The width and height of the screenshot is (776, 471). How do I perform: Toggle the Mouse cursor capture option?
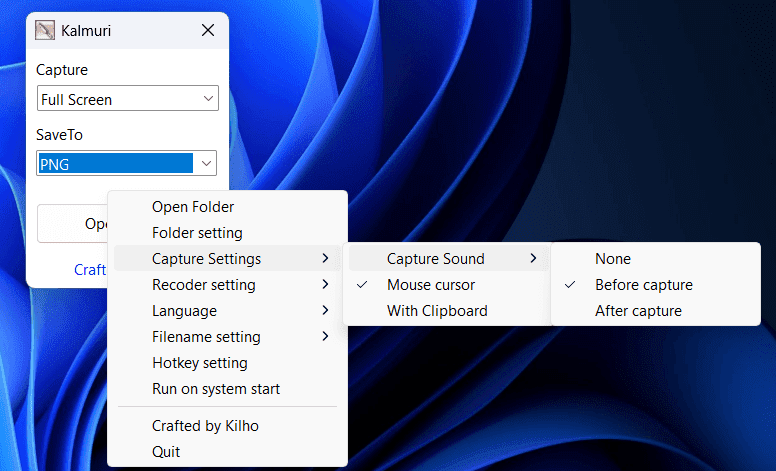(447, 284)
